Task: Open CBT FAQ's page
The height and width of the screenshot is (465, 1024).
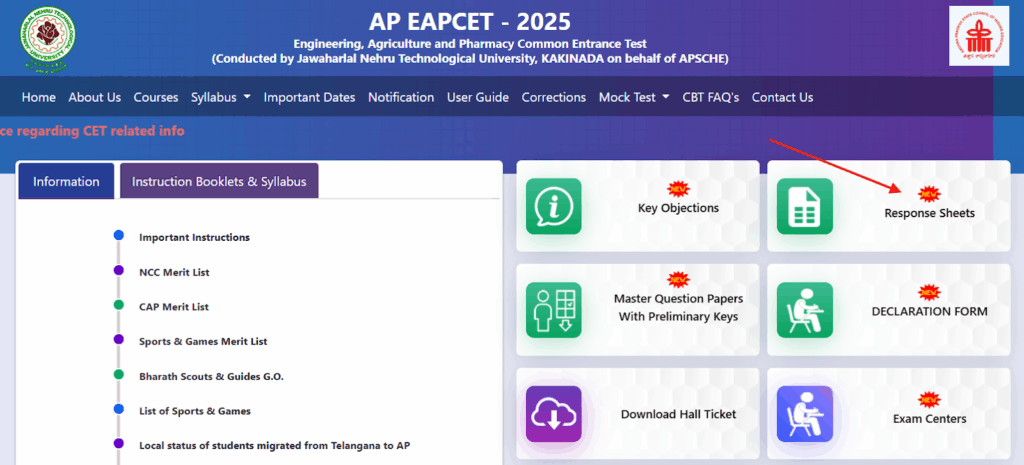Action: [x=711, y=97]
